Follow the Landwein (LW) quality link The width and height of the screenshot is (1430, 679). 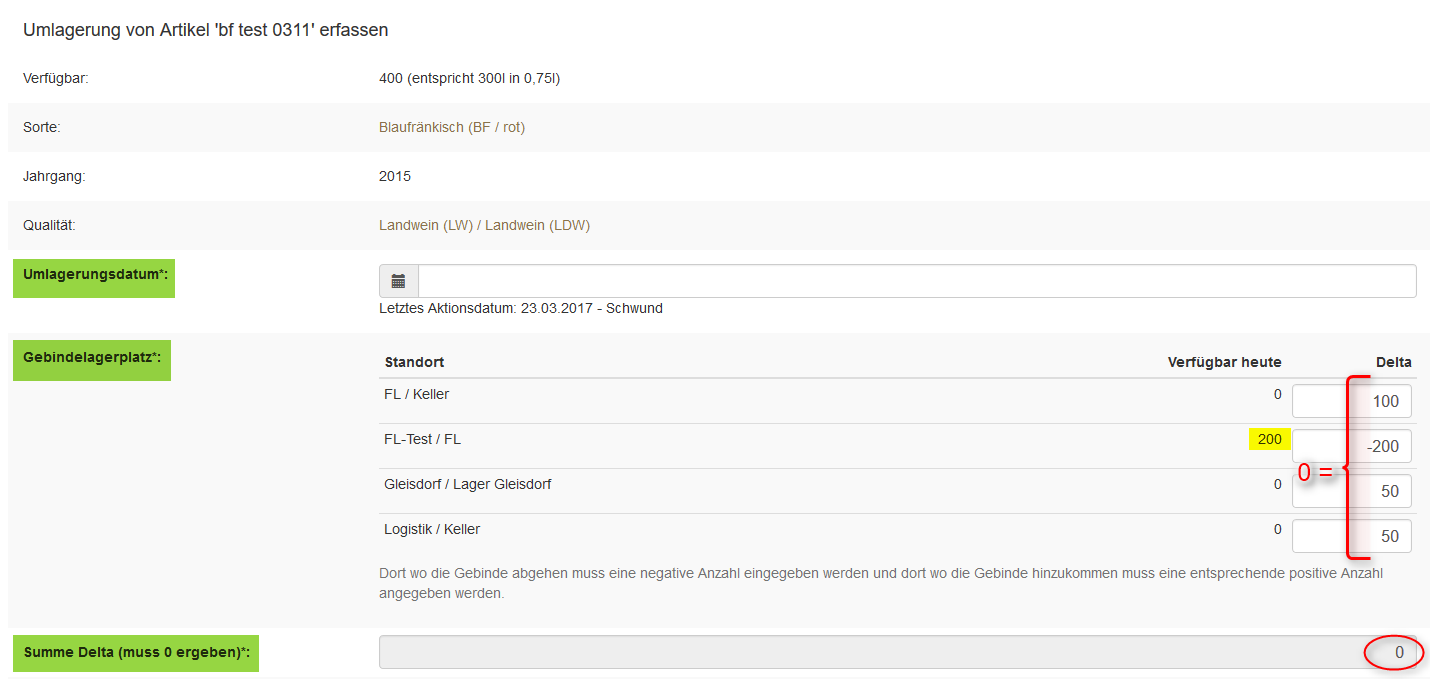pyautogui.click(x=425, y=225)
